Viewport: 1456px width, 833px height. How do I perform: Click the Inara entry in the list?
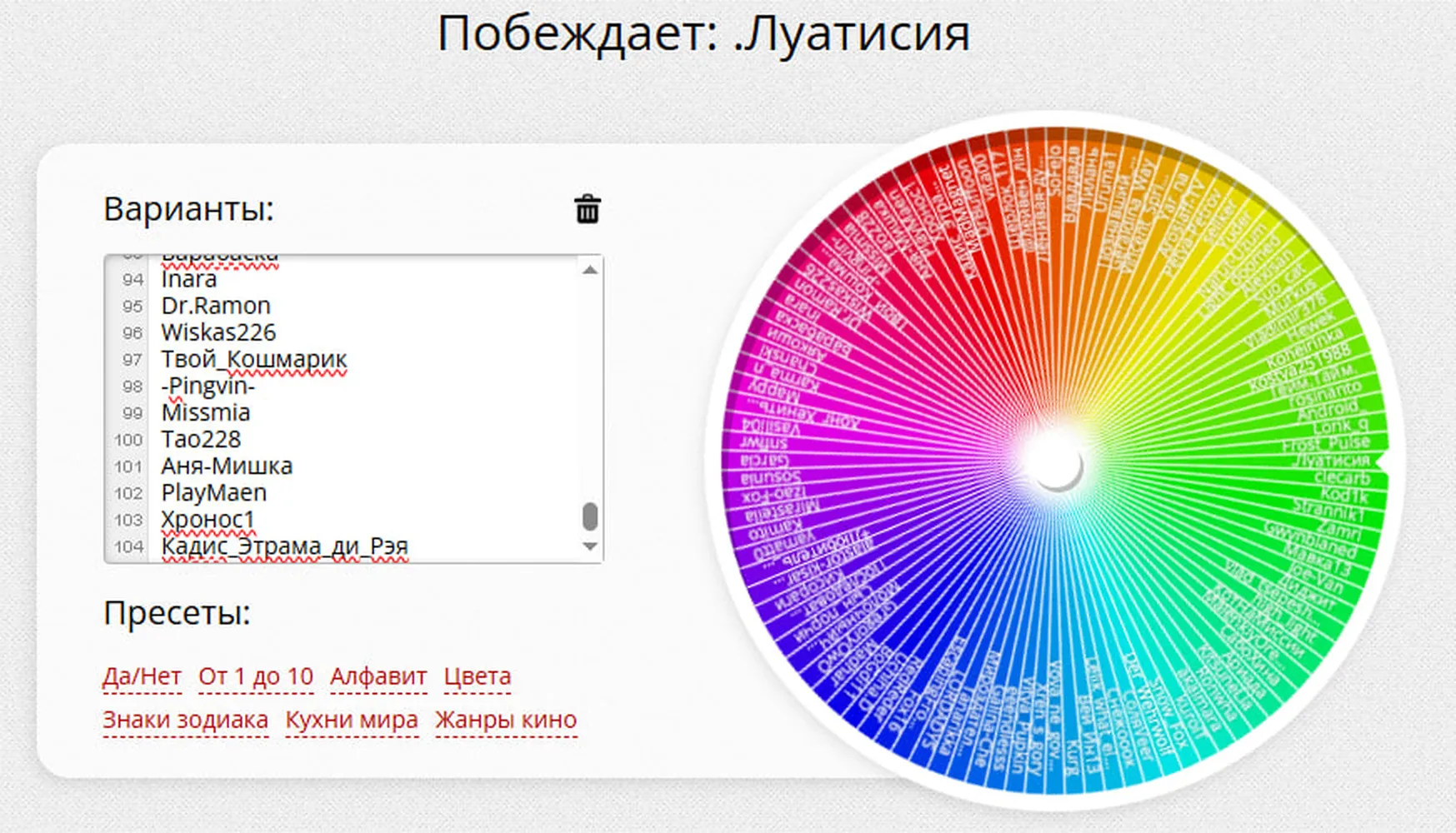[x=189, y=279]
